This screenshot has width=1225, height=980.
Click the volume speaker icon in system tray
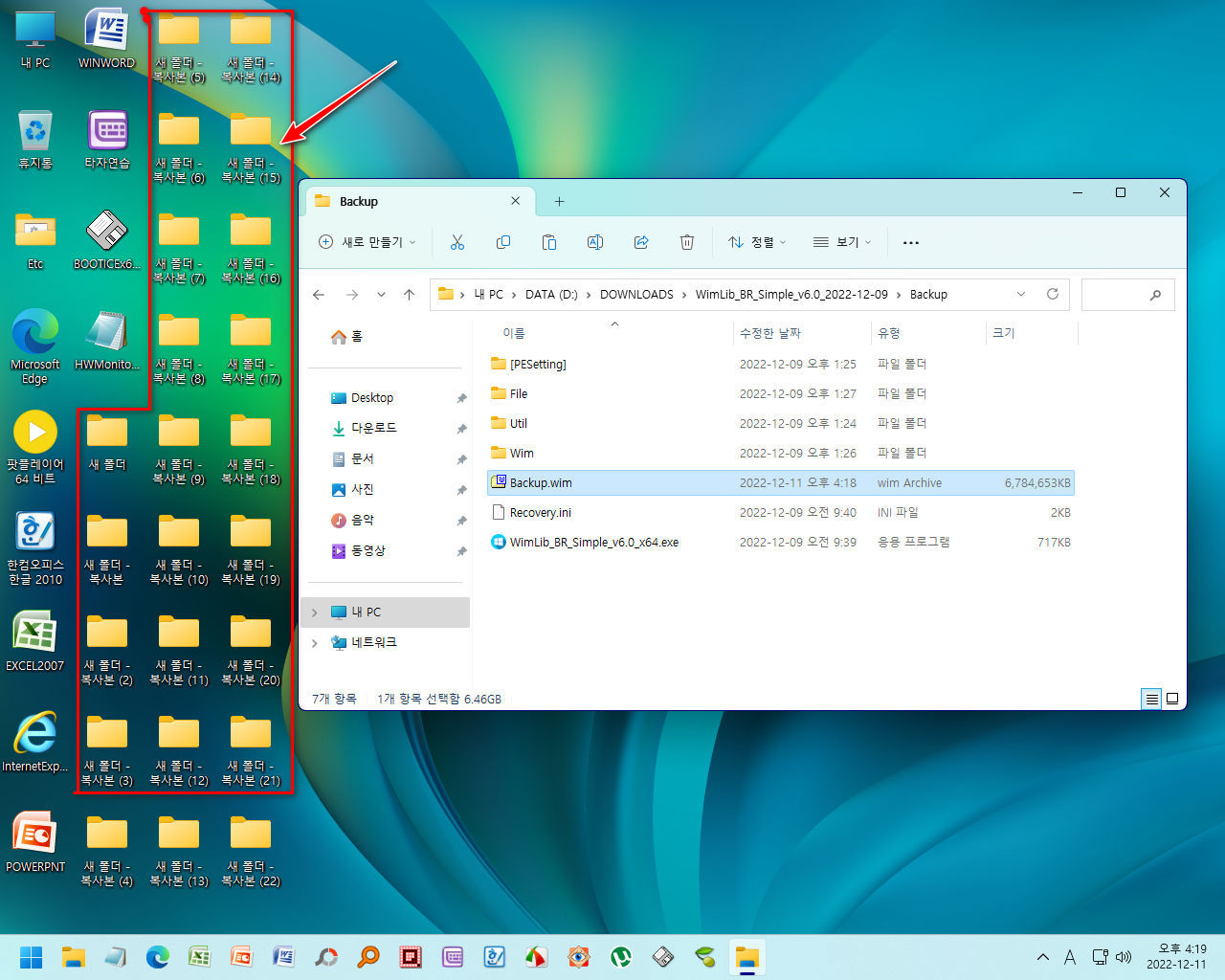1124,957
